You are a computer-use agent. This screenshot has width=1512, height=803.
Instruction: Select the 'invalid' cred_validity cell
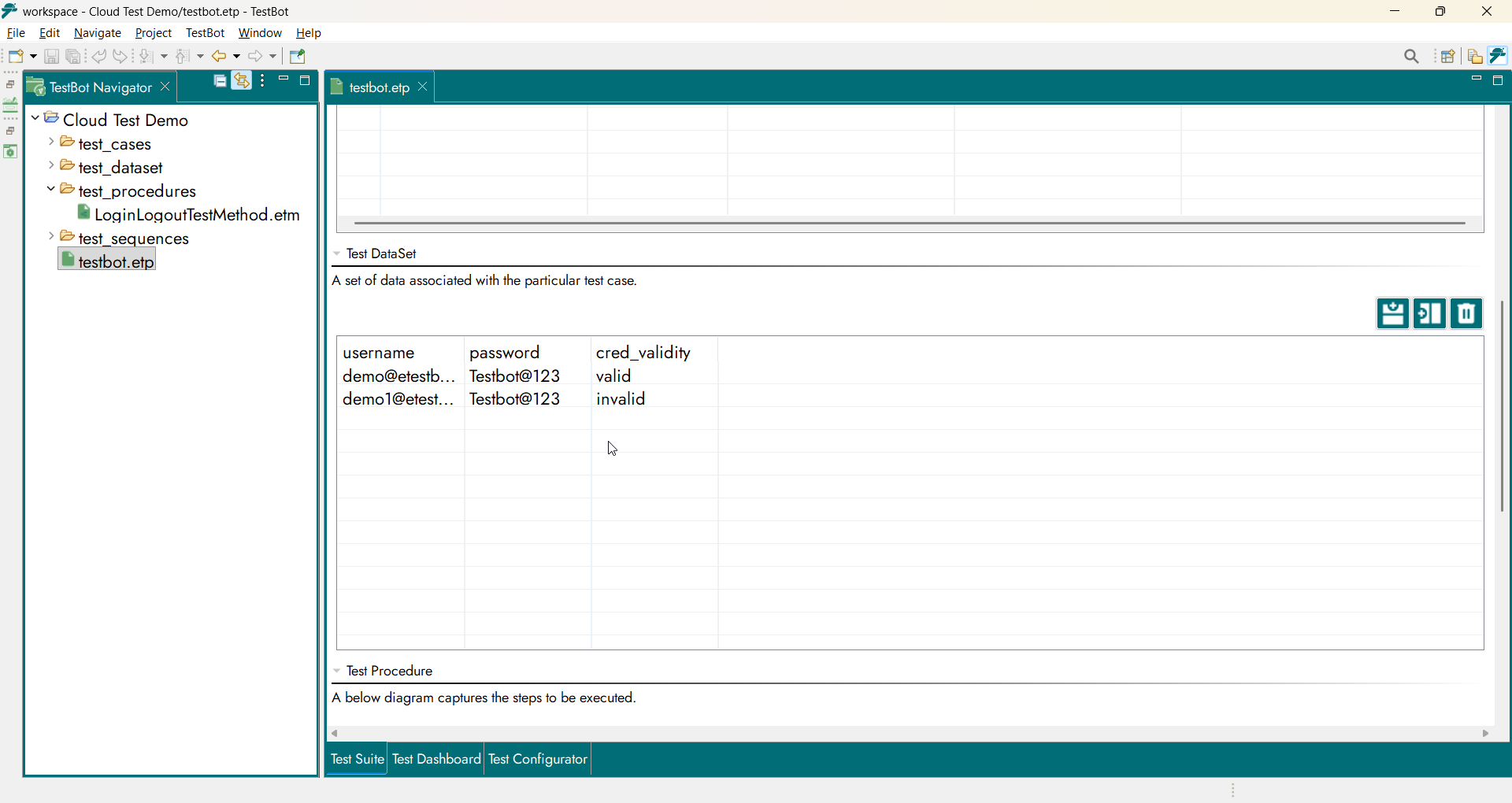click(x=621, y=399)
